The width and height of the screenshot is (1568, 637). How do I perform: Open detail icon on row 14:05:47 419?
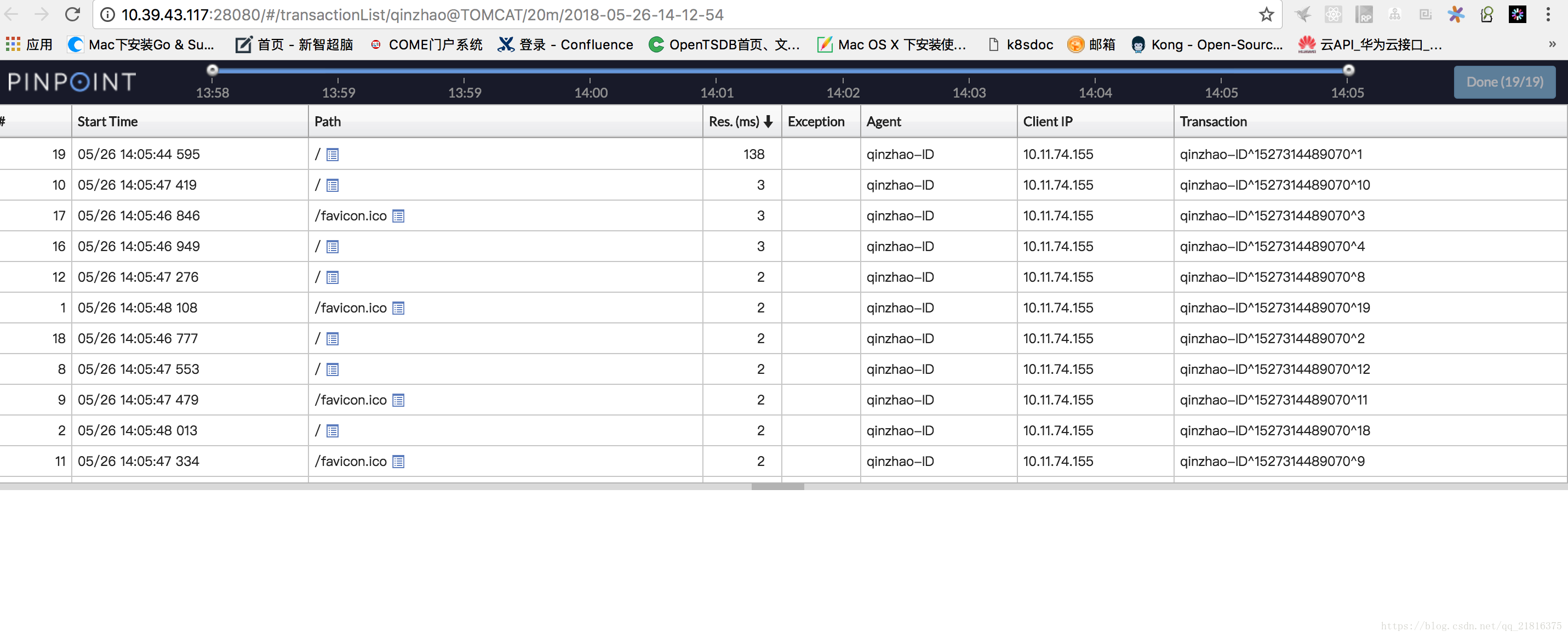point(333,185)
